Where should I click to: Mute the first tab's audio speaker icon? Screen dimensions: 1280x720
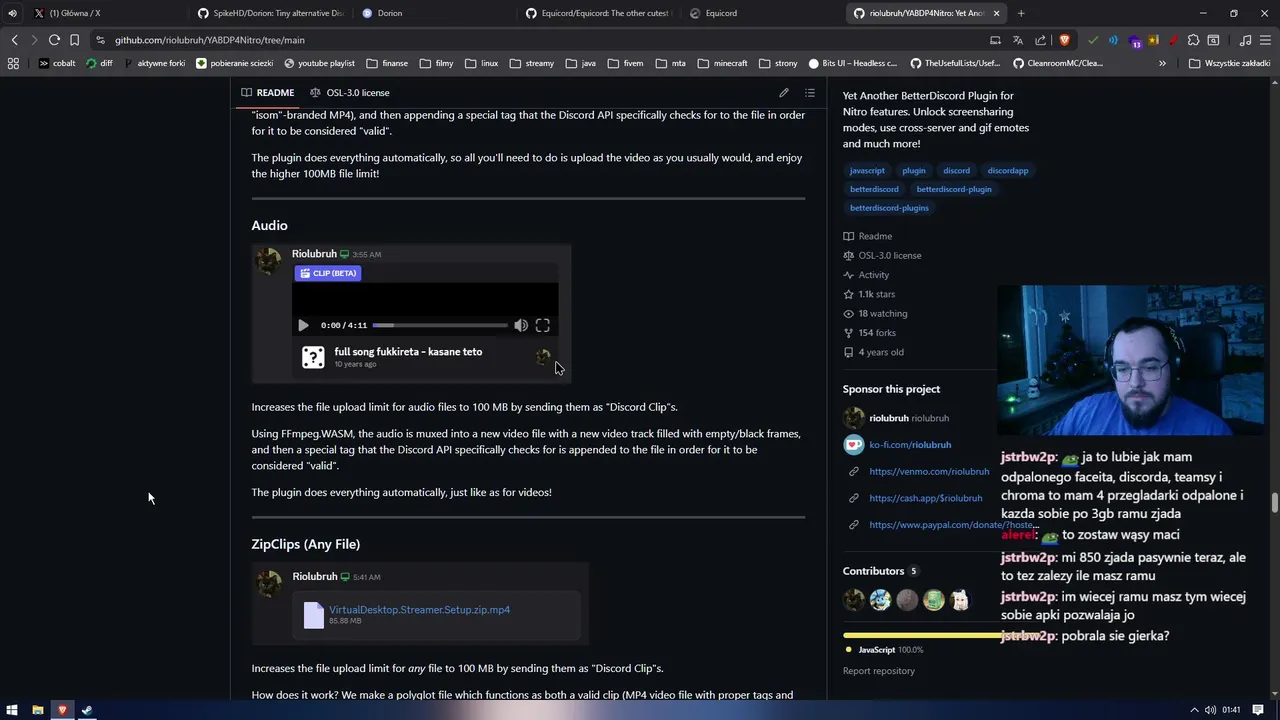(x=12, y=13)
